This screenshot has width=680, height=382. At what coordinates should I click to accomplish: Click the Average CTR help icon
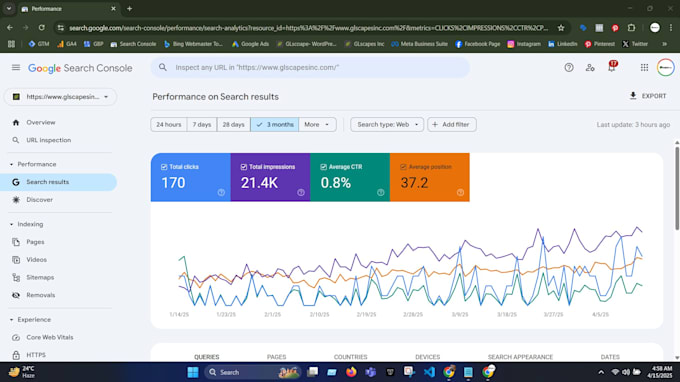[x=381, y=193]
